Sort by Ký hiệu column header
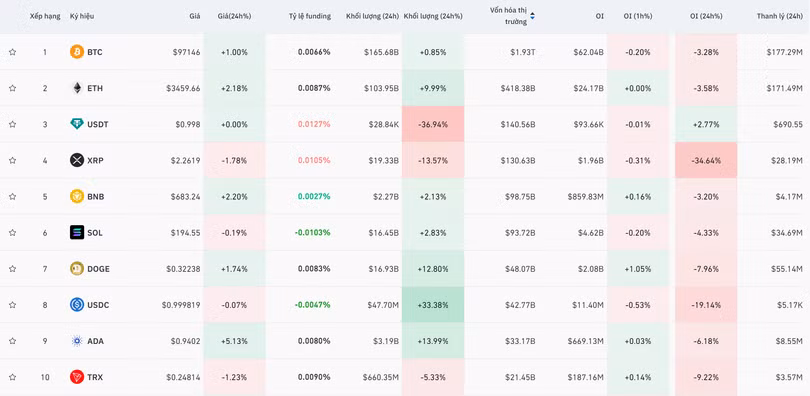The height and width of the screenshot is (396, 810). pos(82,17)
